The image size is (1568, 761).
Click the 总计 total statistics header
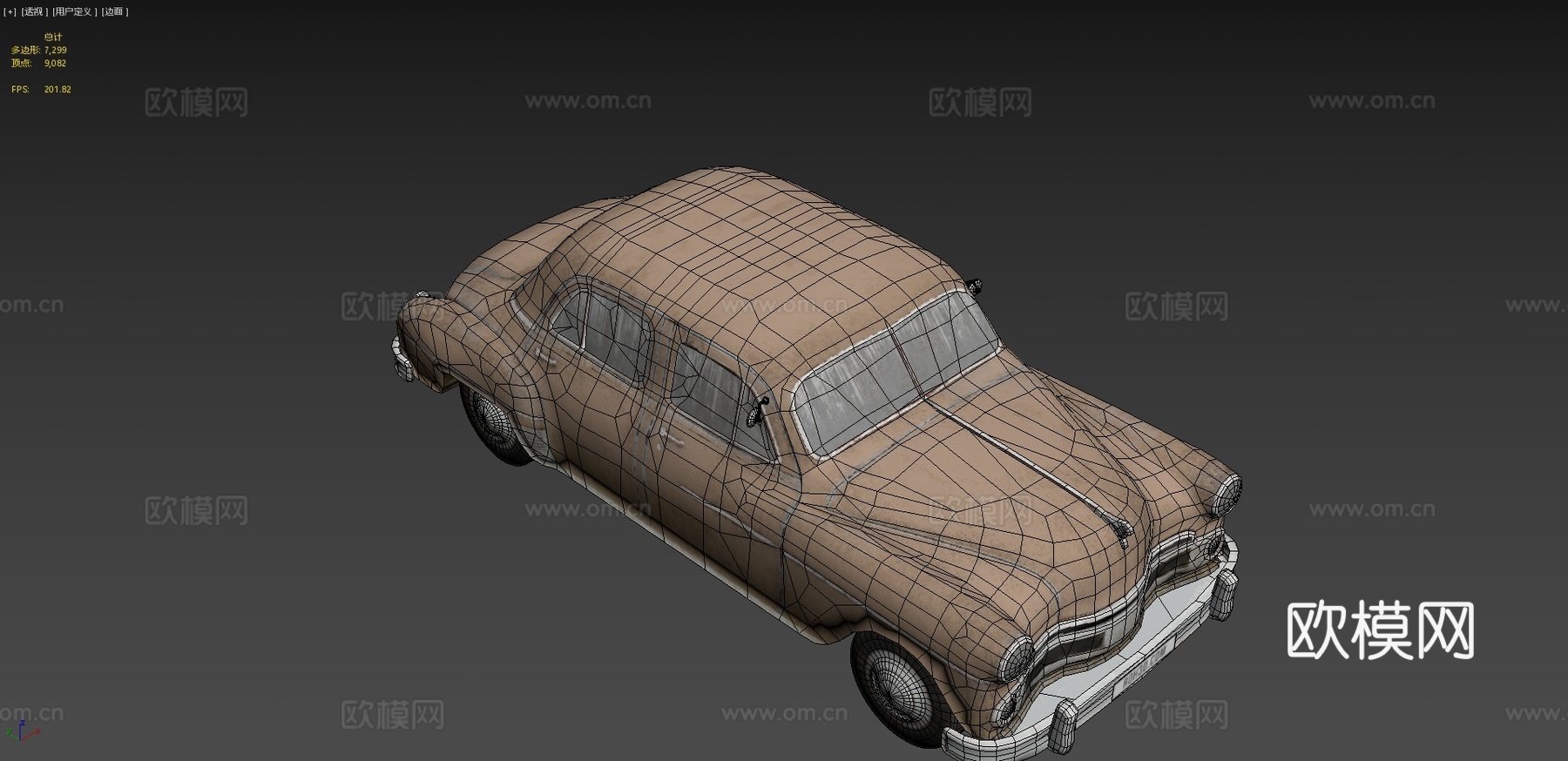pos(53,37)
